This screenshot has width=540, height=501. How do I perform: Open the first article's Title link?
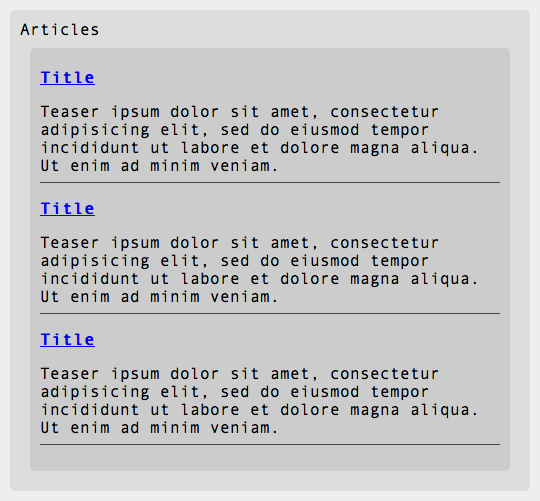68,77
